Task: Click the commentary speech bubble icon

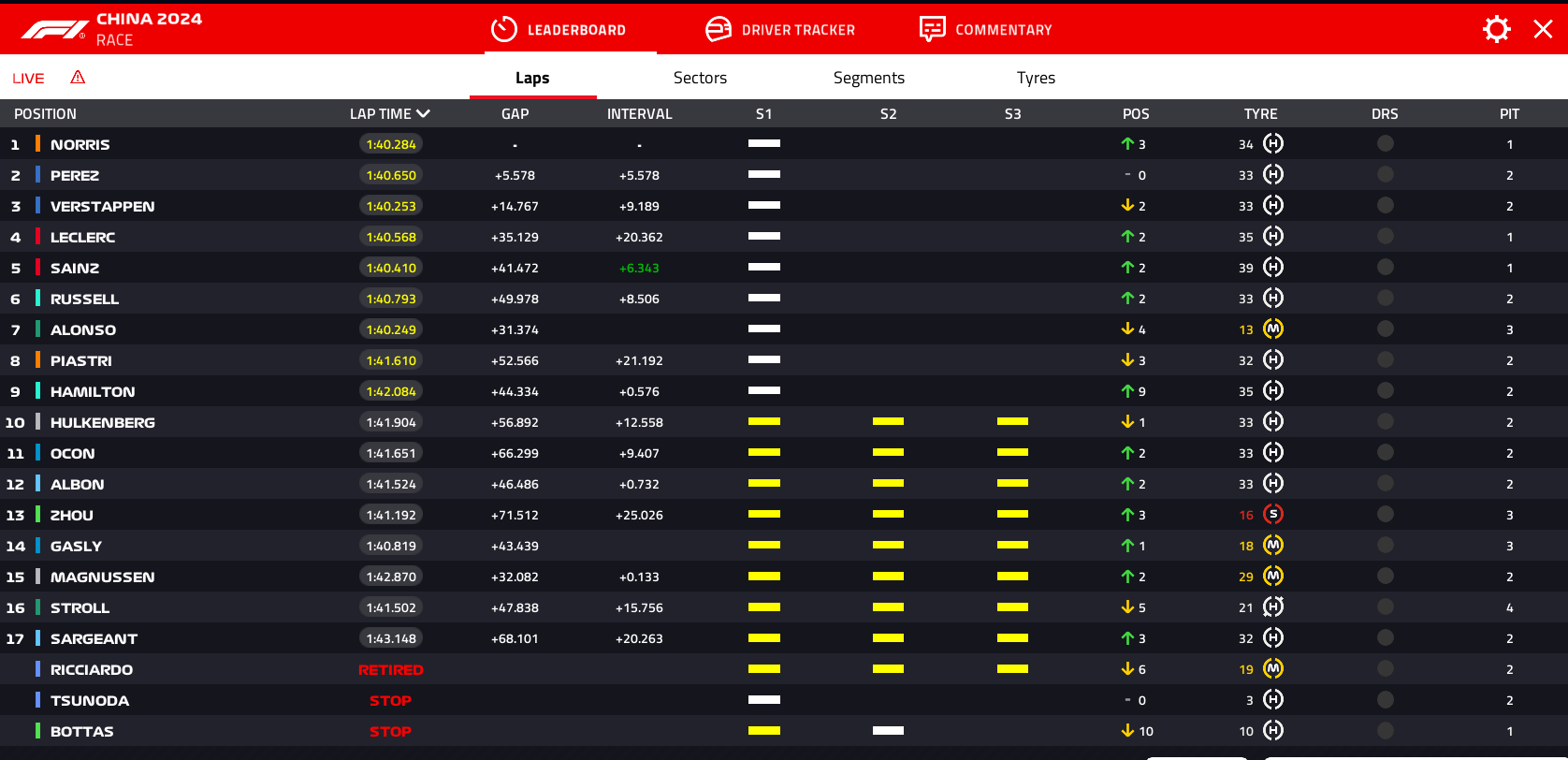Action: point(932,29)
